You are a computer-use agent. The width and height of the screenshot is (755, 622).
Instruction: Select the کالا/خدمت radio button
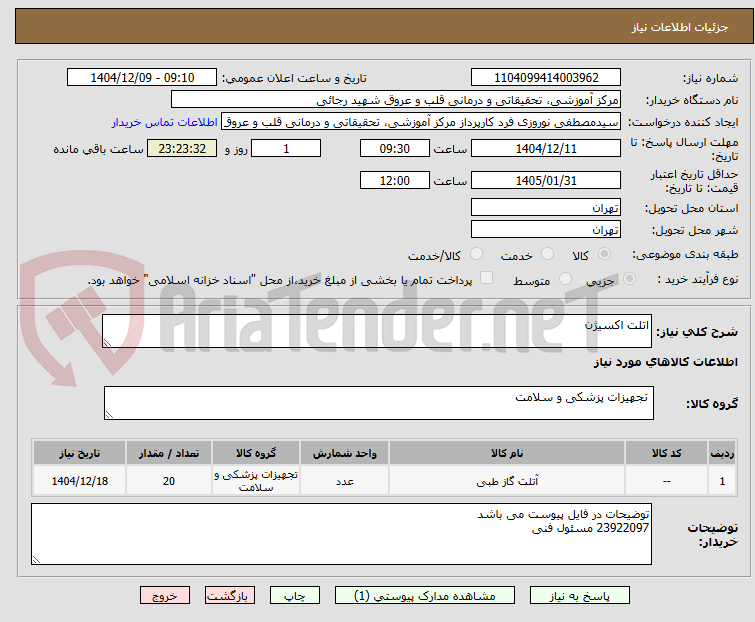pos(476,254)
